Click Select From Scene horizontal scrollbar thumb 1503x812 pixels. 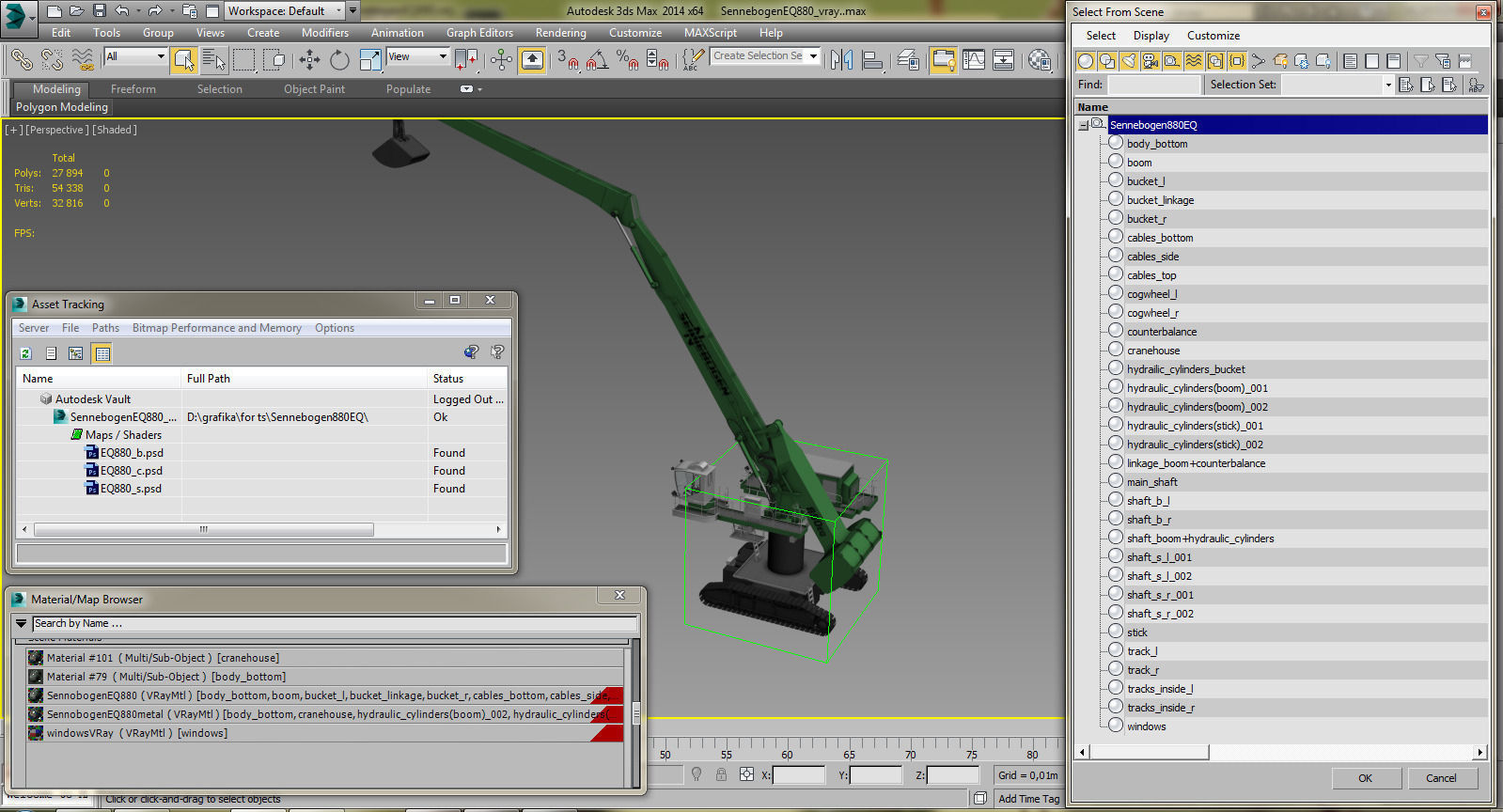tap(1149, 752)
